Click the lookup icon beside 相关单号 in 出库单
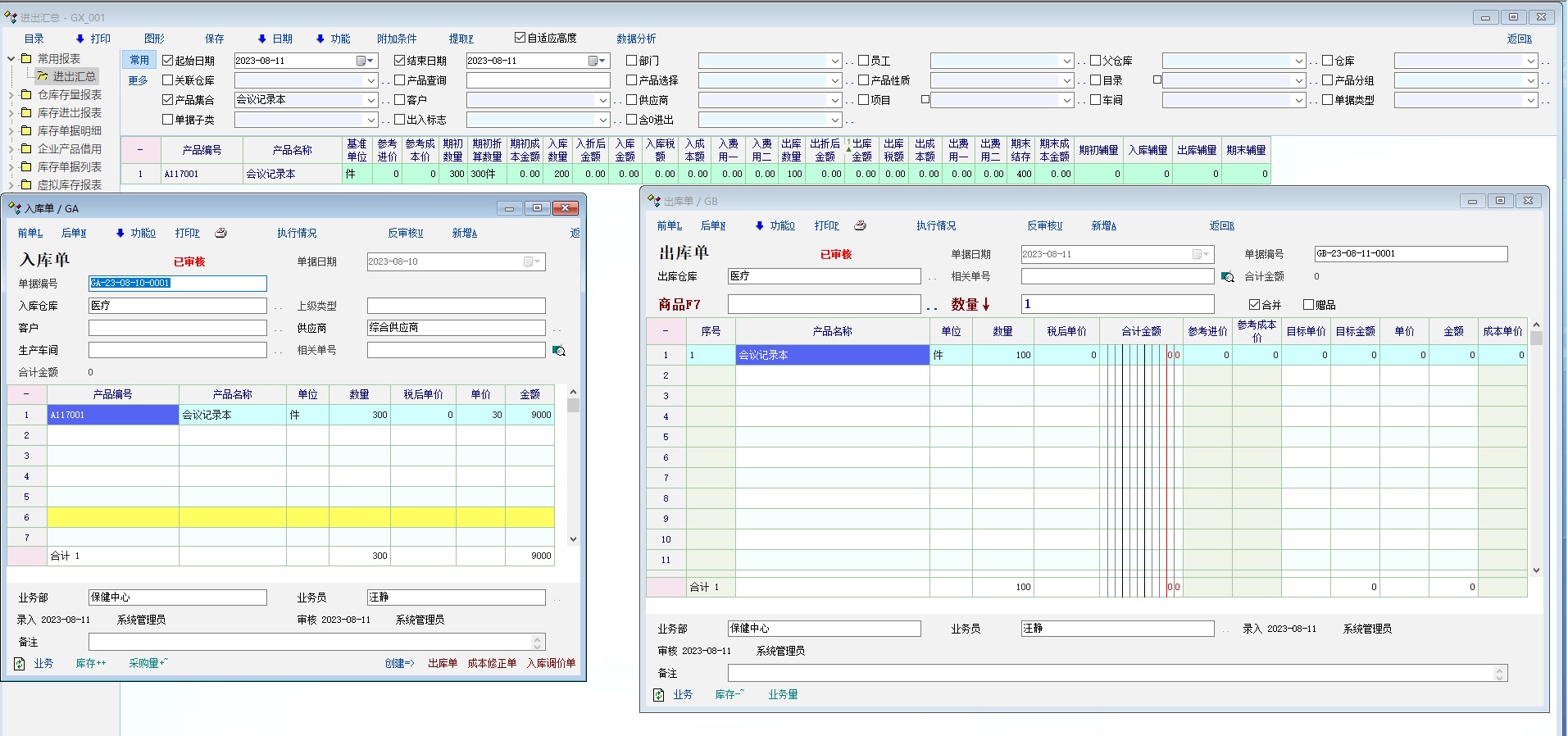Image resolution: width=1568 pixels, height=736 pixels. click(1227, 277)
